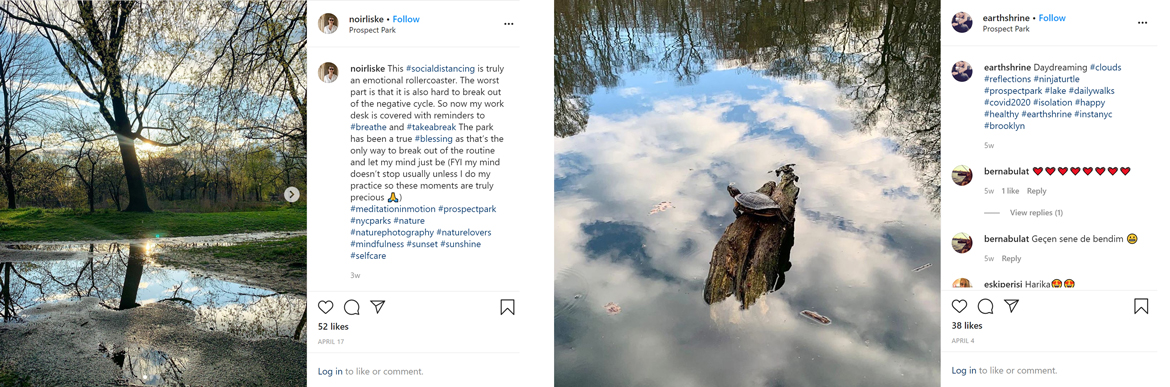Open the #ninjaturtle hashtag

[x=1060, y=79]
